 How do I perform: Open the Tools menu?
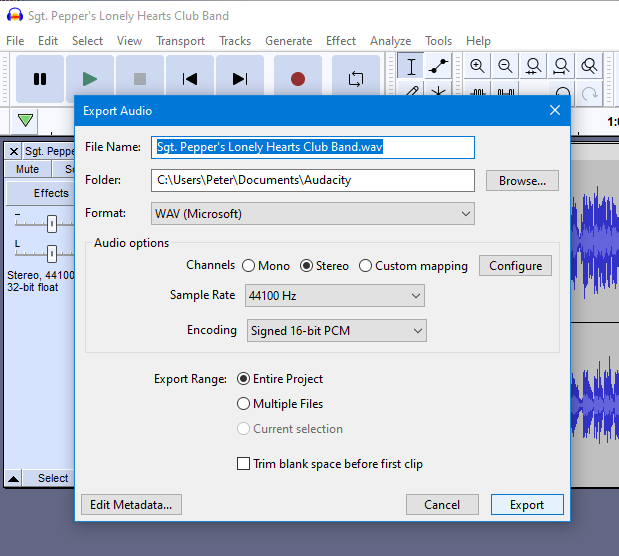coord(438,41)
